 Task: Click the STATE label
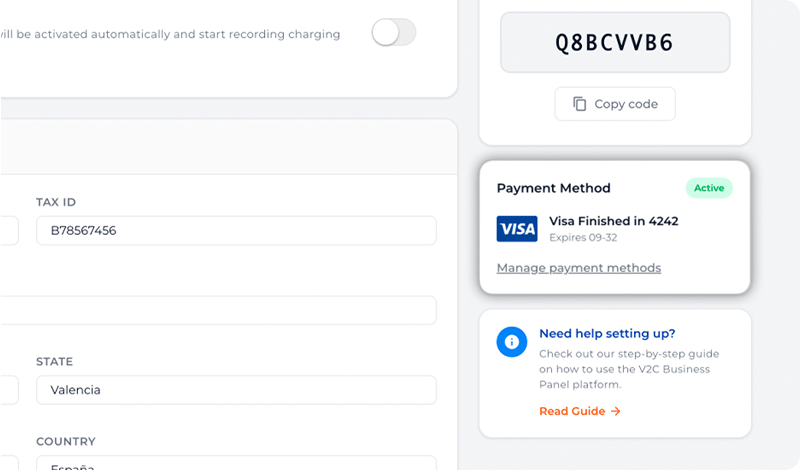click(54, 362)
